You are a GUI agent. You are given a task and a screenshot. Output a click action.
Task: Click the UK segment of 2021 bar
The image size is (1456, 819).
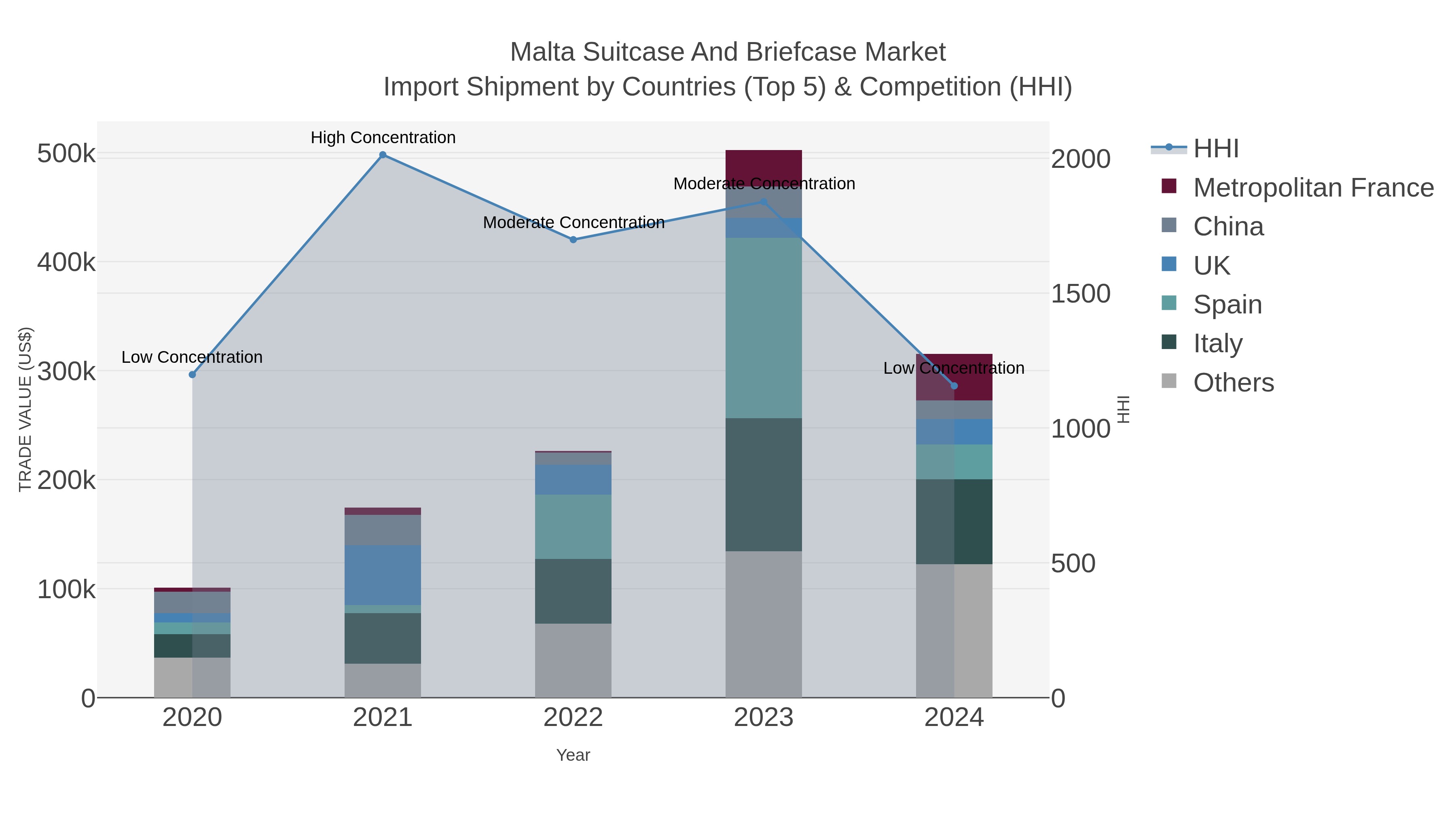[x=383, y=576]
